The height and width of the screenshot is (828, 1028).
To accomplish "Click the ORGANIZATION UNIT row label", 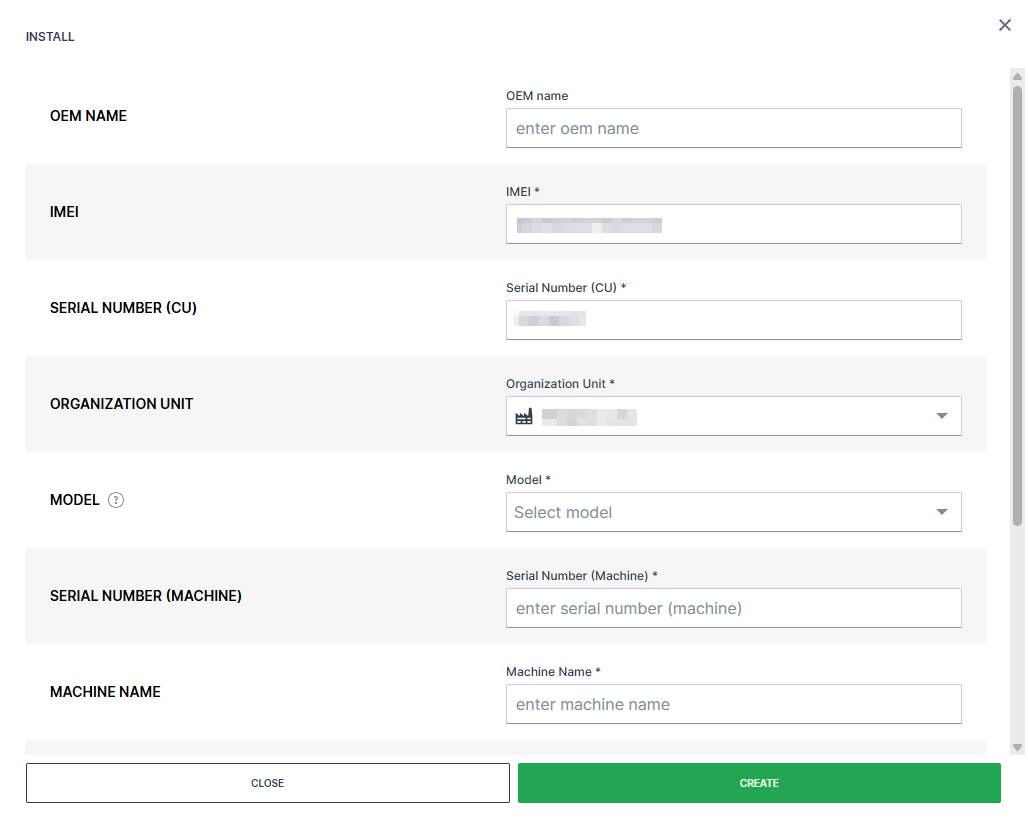I will [121, 404].
